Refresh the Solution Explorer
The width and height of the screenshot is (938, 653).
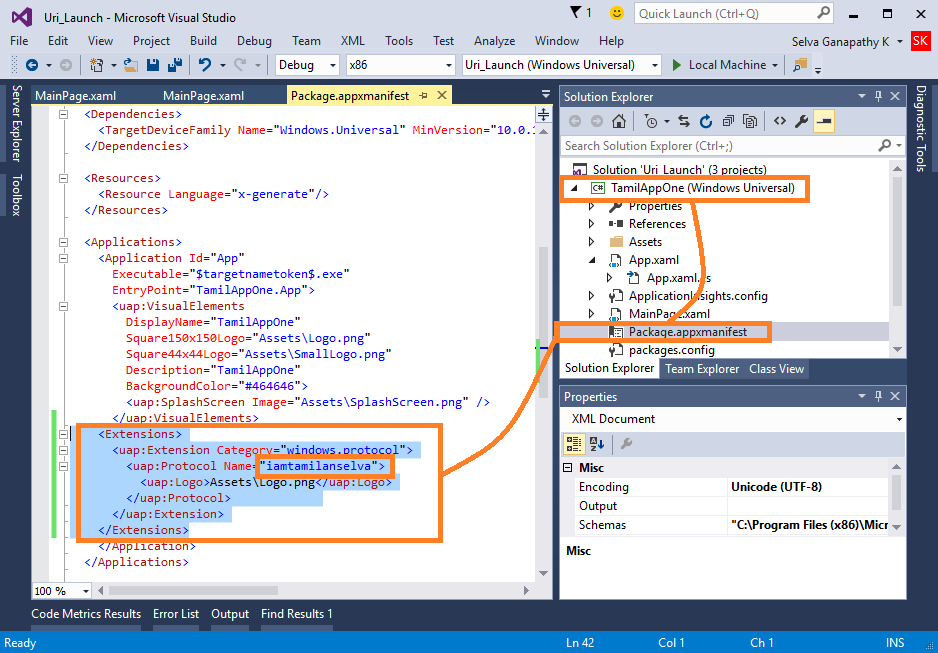tap(706, 122)
